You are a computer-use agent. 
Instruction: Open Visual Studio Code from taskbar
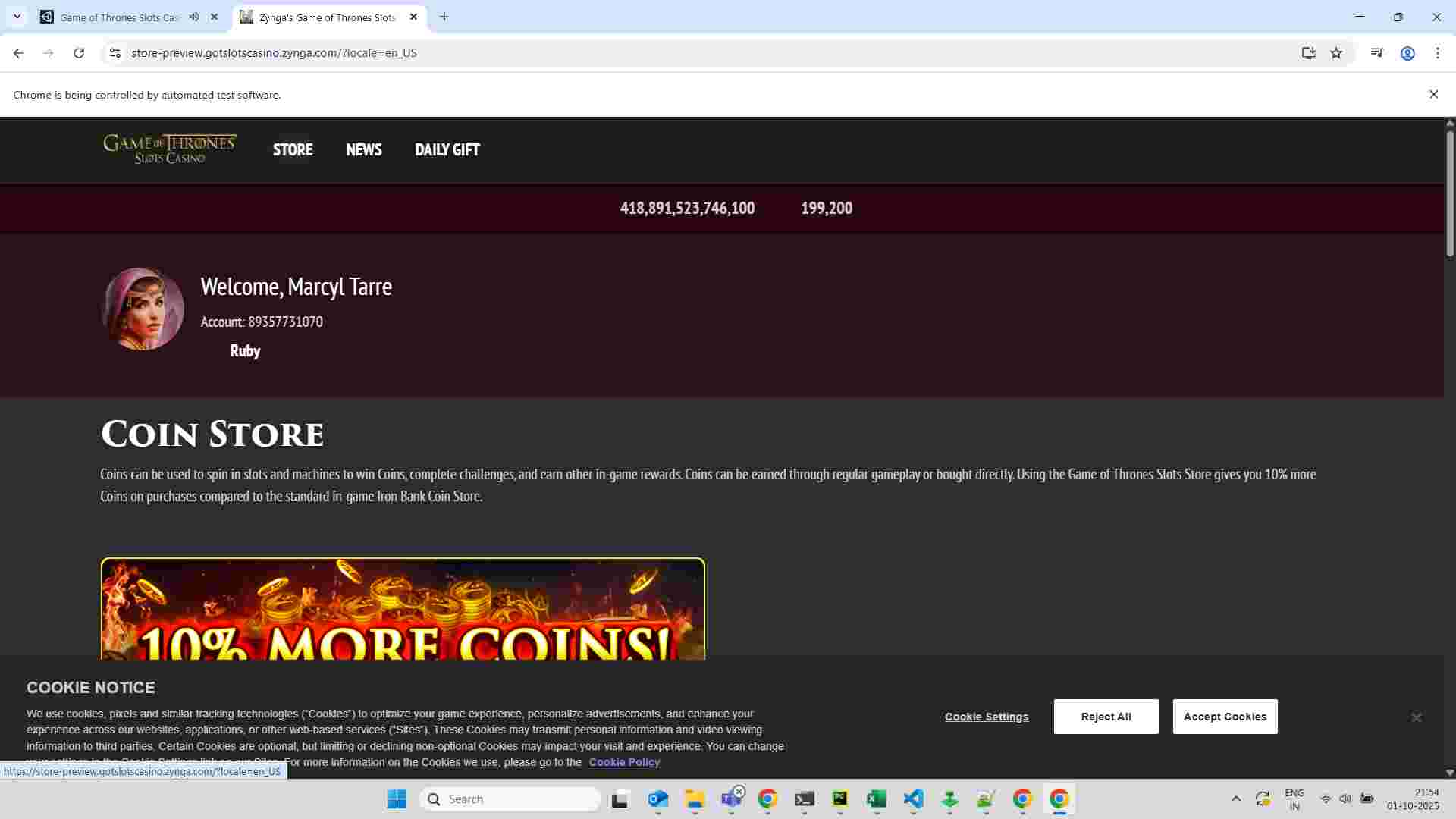point(913,799)
